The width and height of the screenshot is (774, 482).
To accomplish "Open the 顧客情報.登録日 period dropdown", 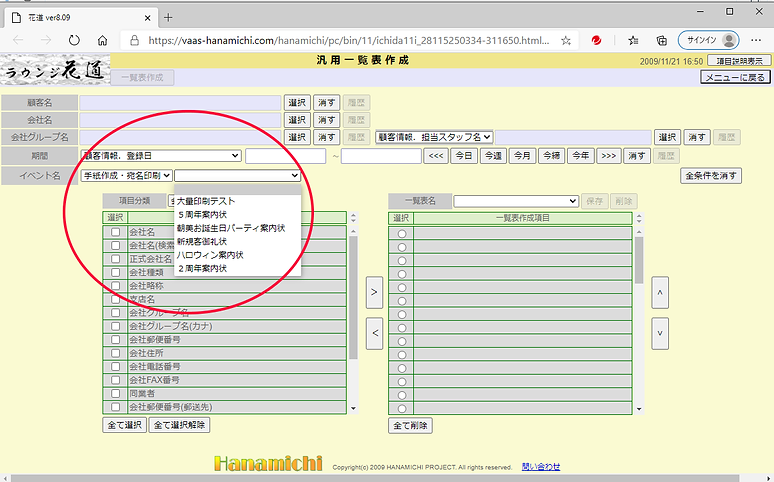I will point(160,156).
